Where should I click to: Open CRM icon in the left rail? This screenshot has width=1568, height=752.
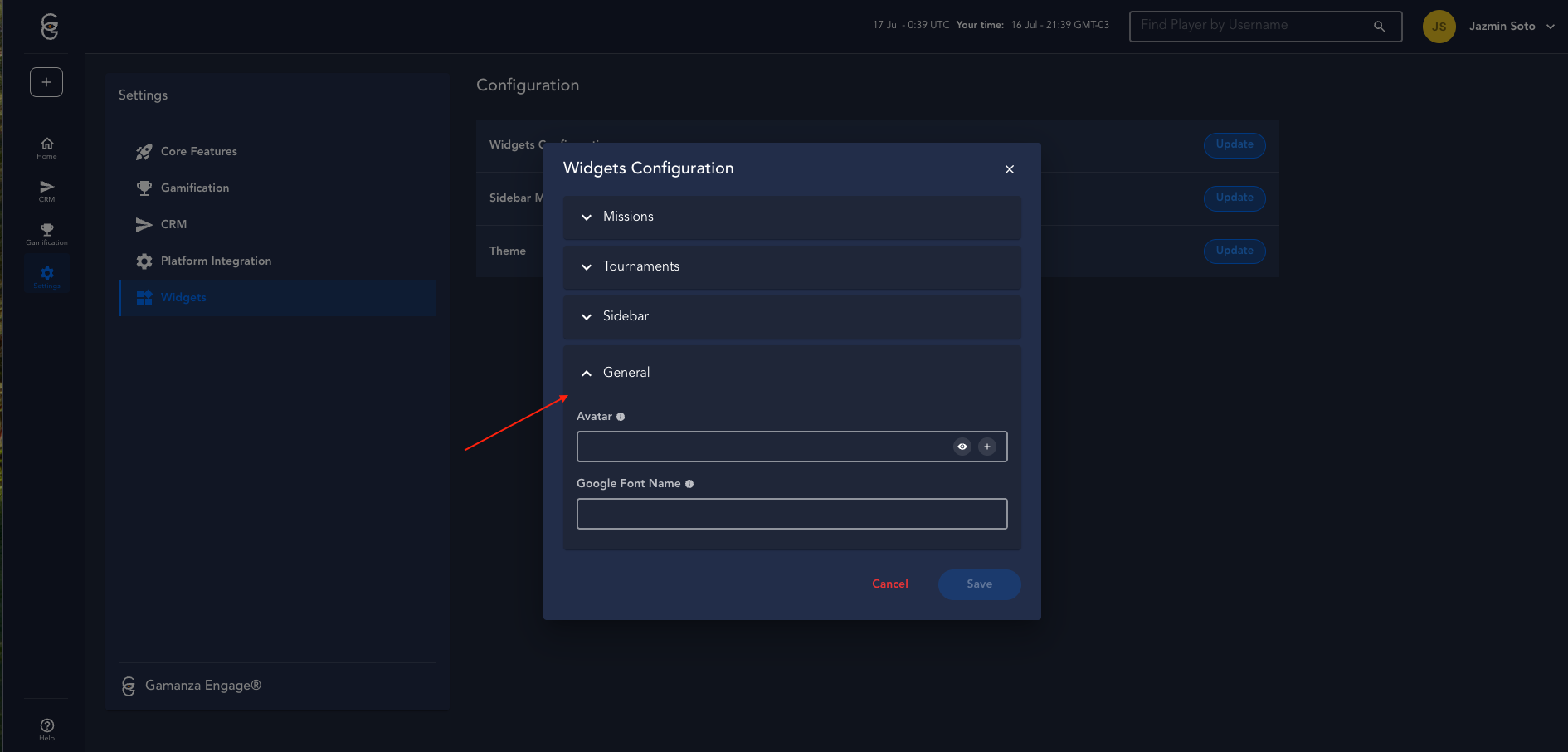pyautogui.click(x=46, y=191)
